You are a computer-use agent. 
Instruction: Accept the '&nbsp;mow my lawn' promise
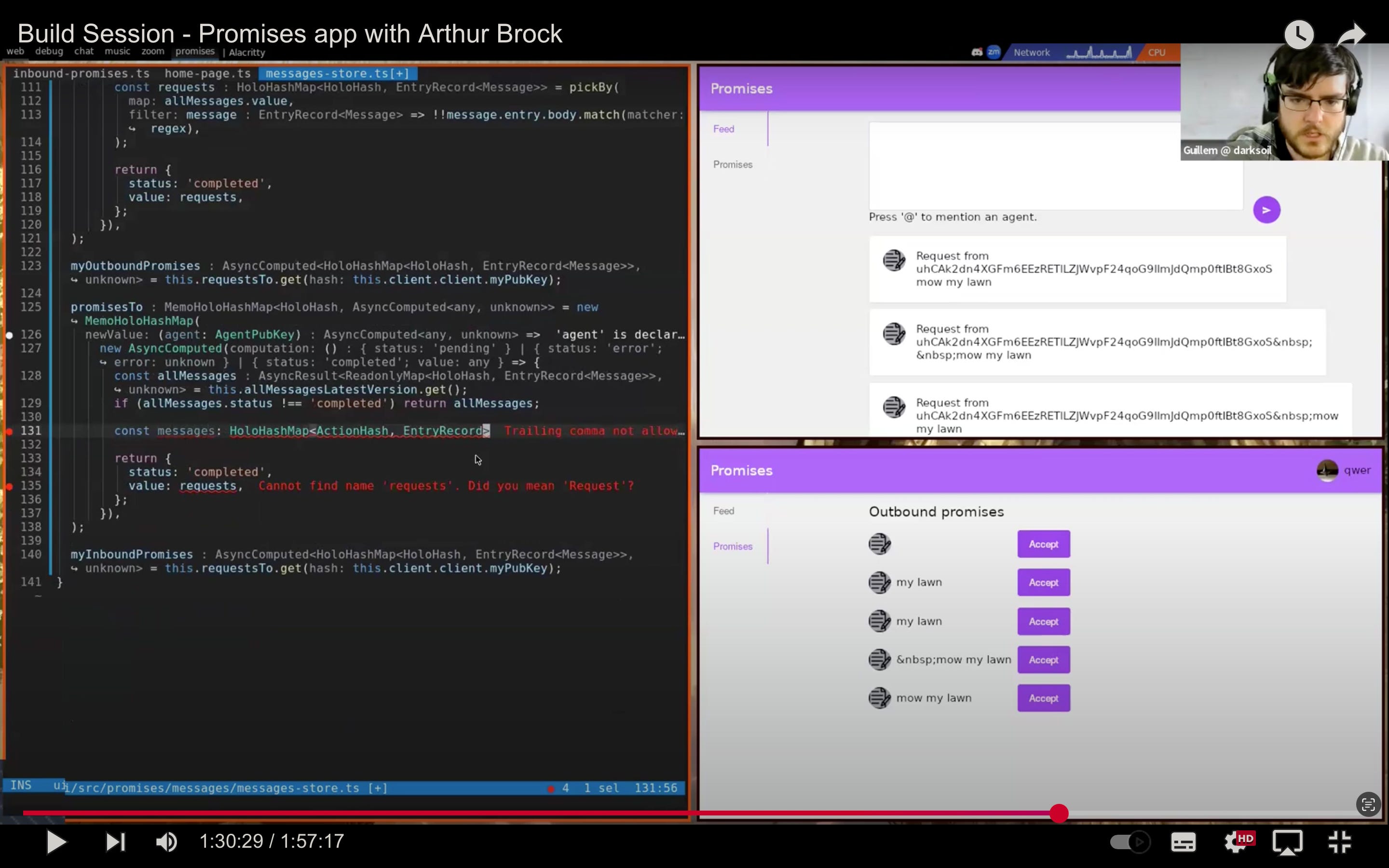1043,660
